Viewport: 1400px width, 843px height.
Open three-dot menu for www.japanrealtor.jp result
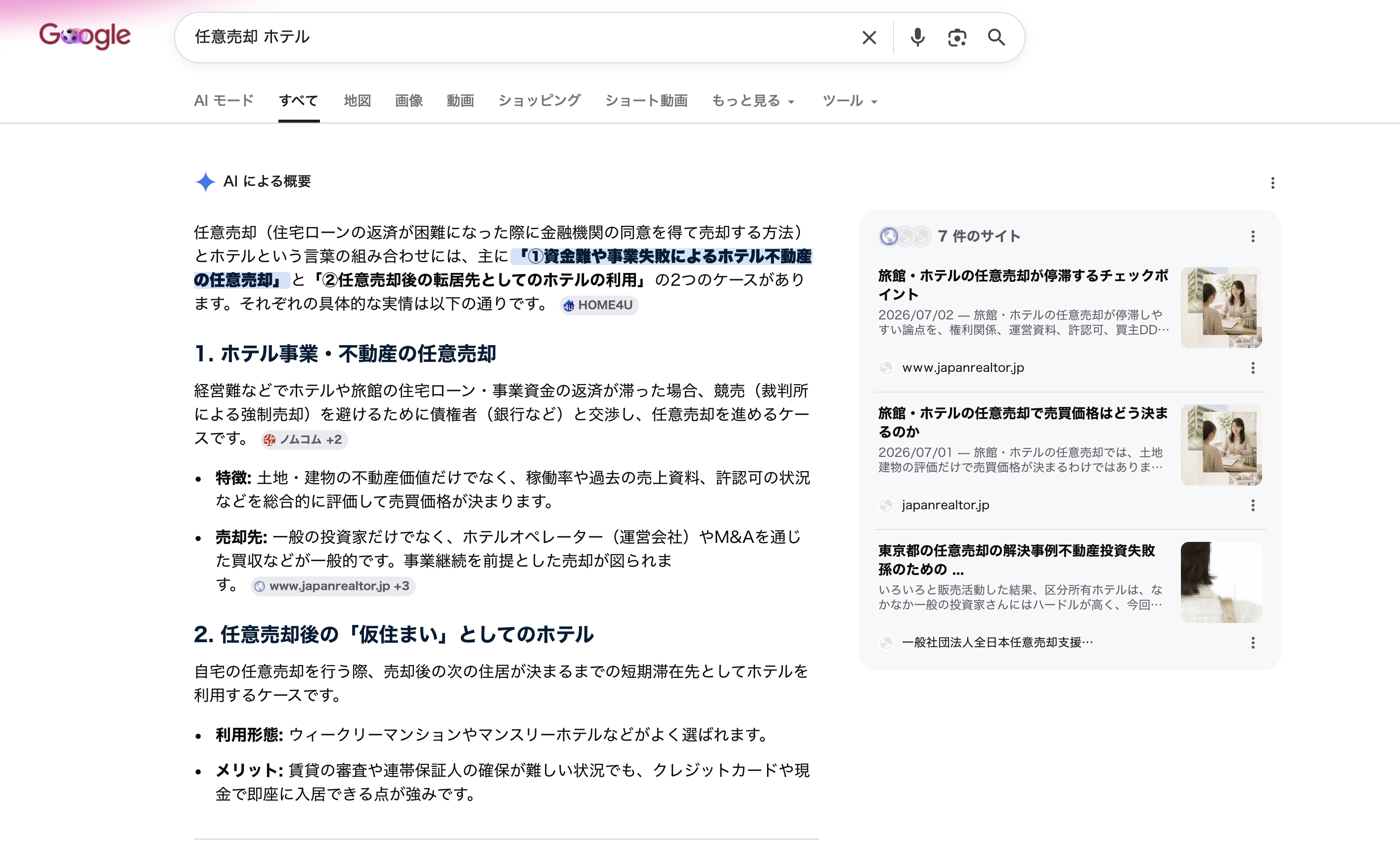(1253, 368)
